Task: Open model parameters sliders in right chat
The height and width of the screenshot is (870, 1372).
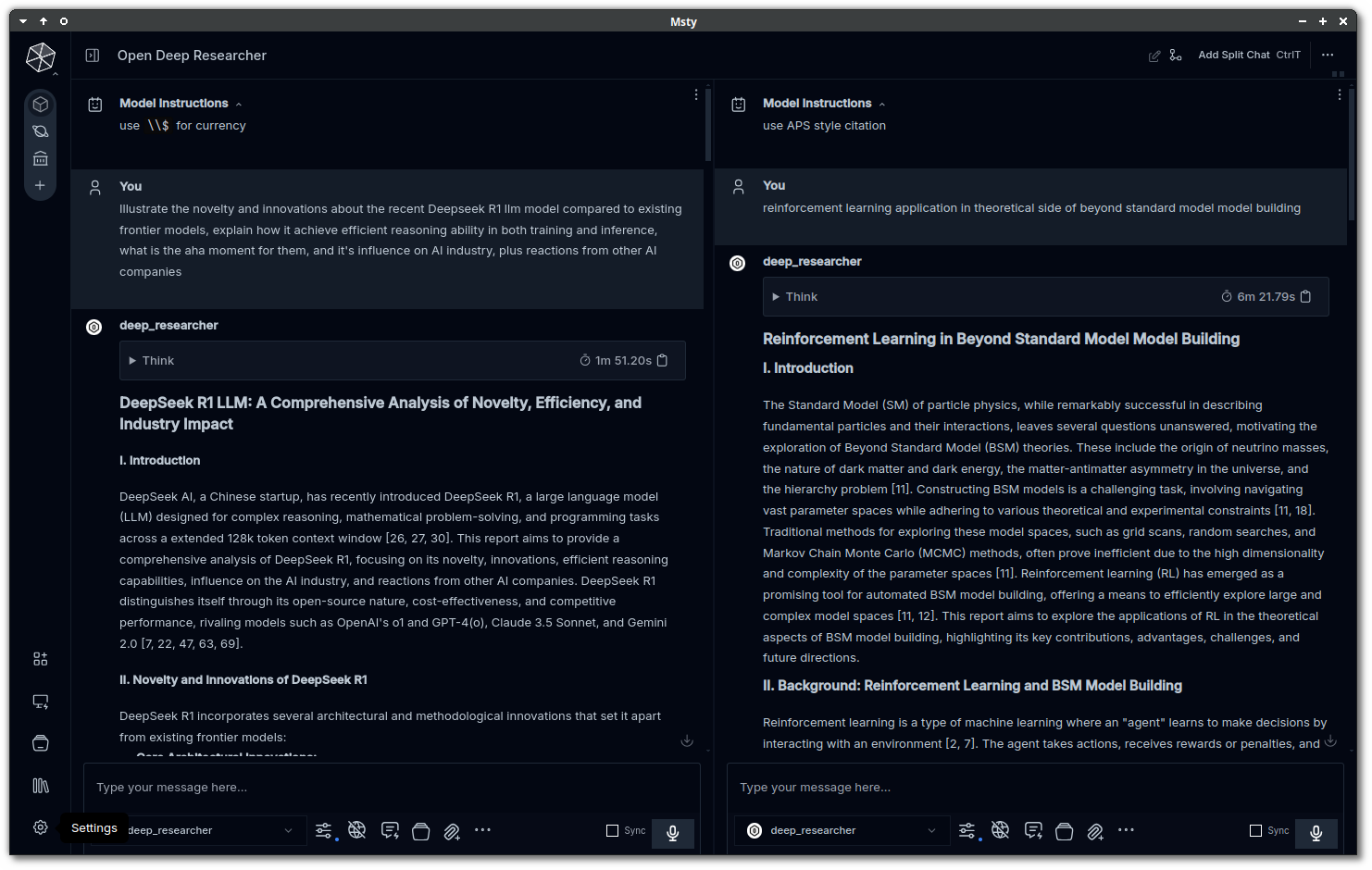Action: [x=967, y=830]
